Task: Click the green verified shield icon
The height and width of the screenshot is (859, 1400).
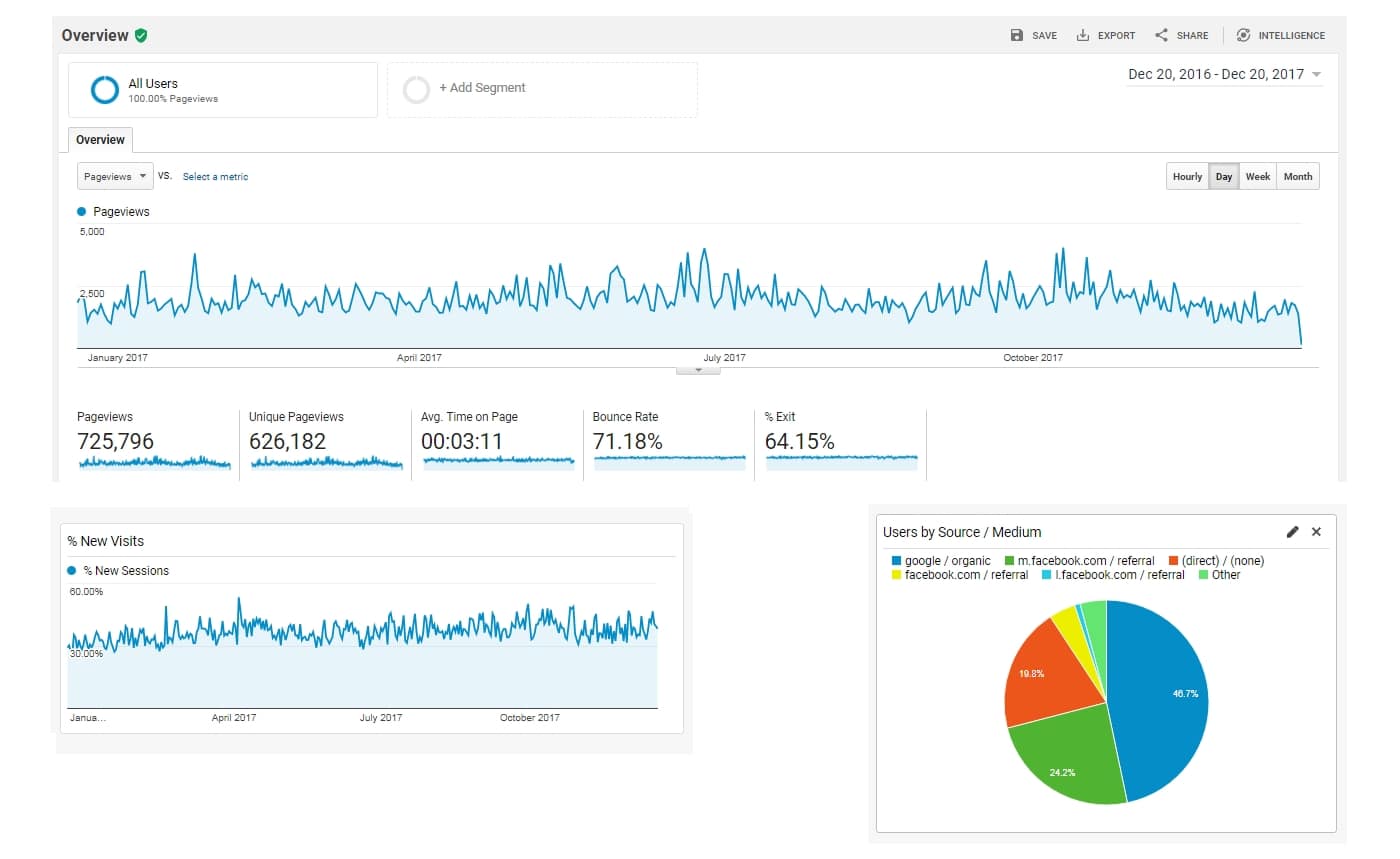Action: pyautogui.click(x=141, y=35)
